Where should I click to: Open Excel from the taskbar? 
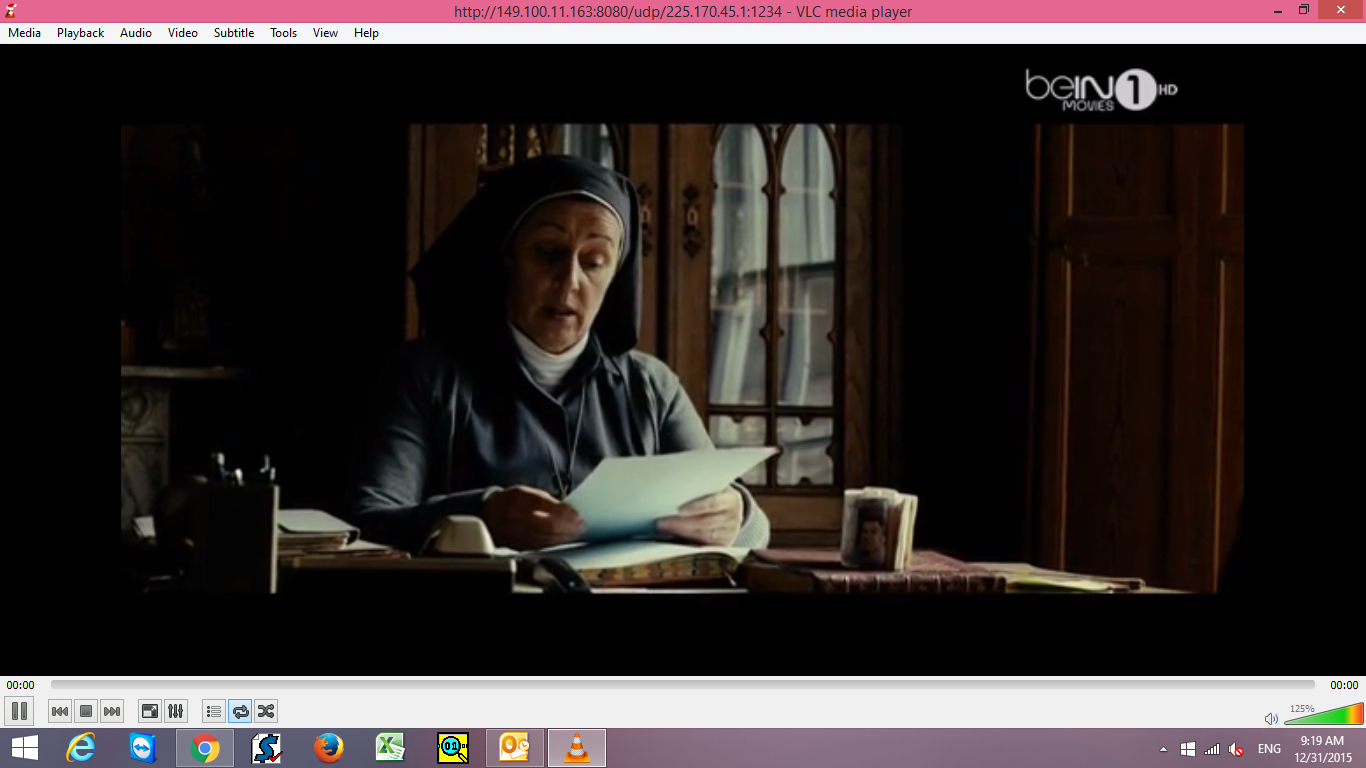(390, 748)
